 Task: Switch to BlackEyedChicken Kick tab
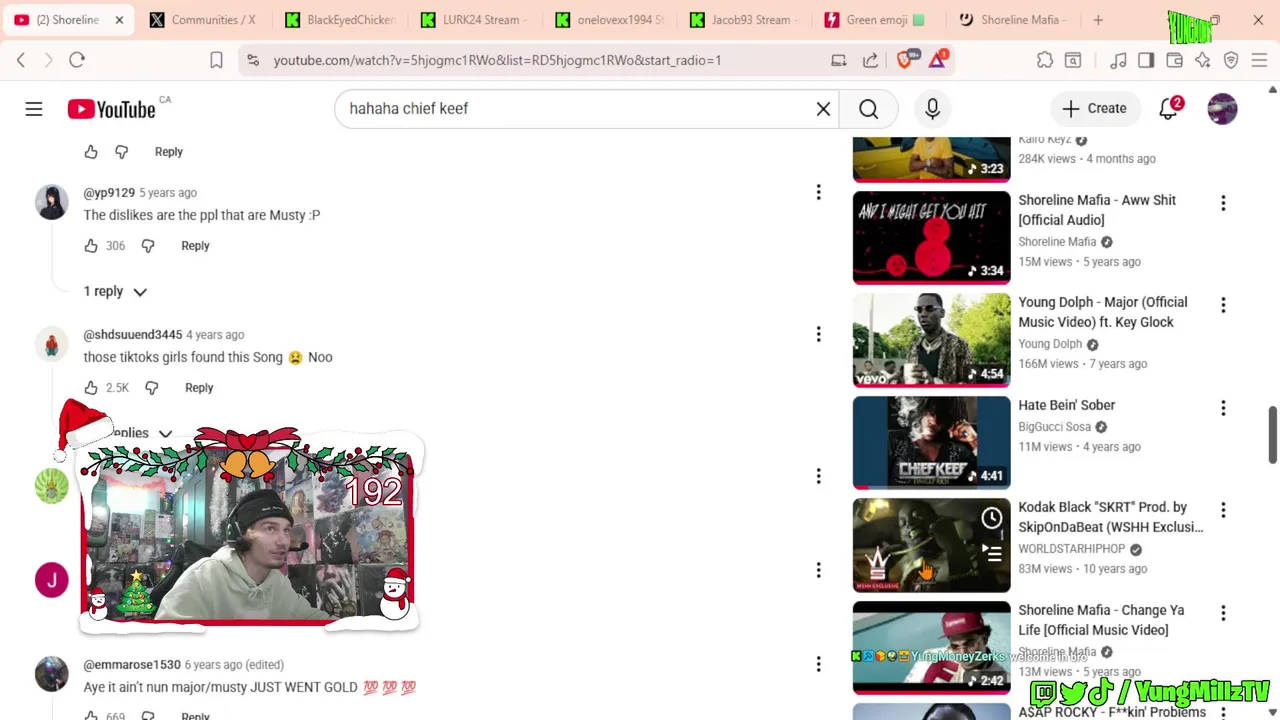339,20
